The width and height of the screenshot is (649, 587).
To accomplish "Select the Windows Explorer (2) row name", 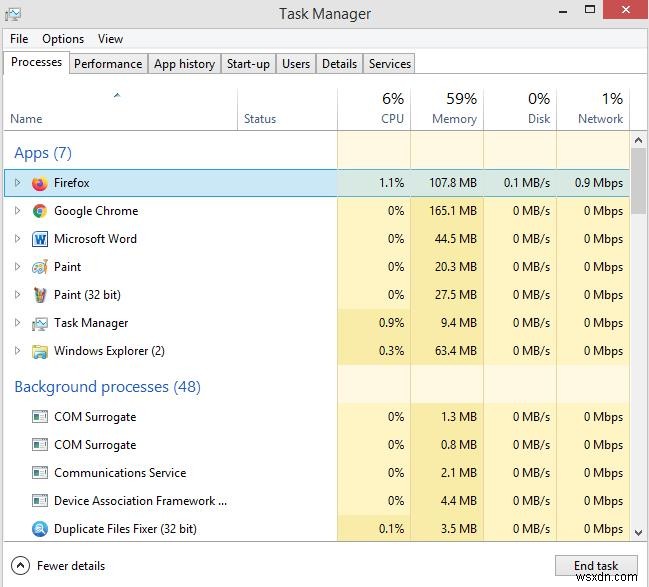I will pos(109,351).
